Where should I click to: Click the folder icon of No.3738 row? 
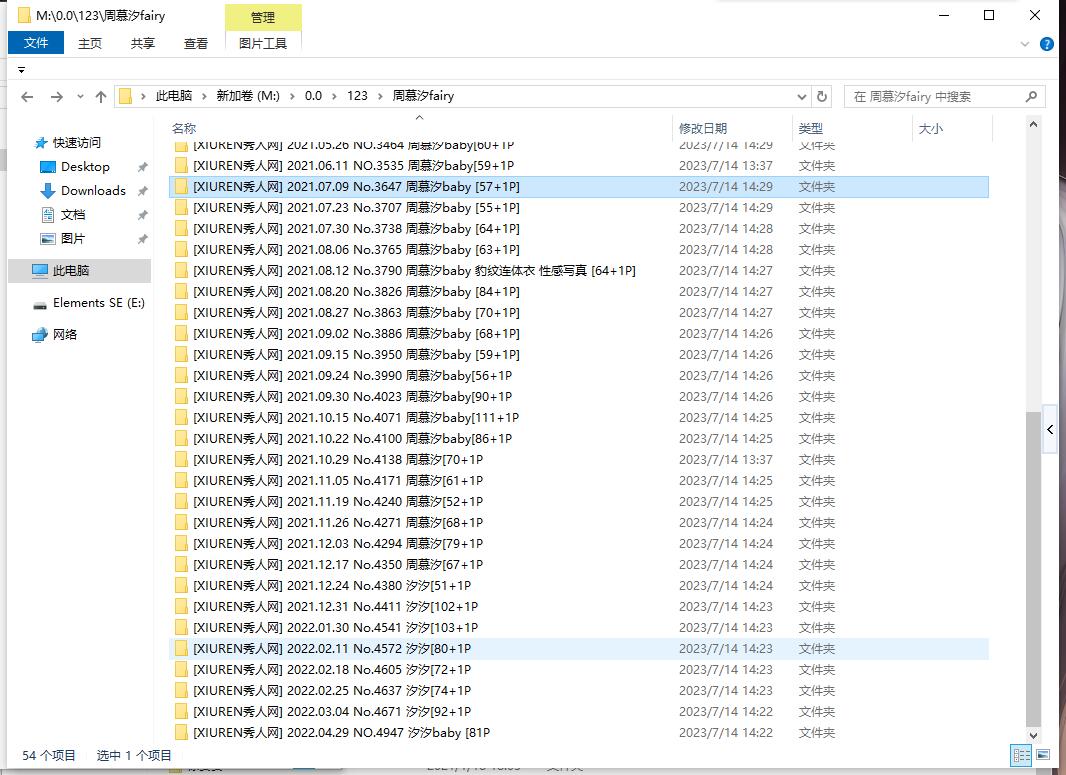coord(182,228)
